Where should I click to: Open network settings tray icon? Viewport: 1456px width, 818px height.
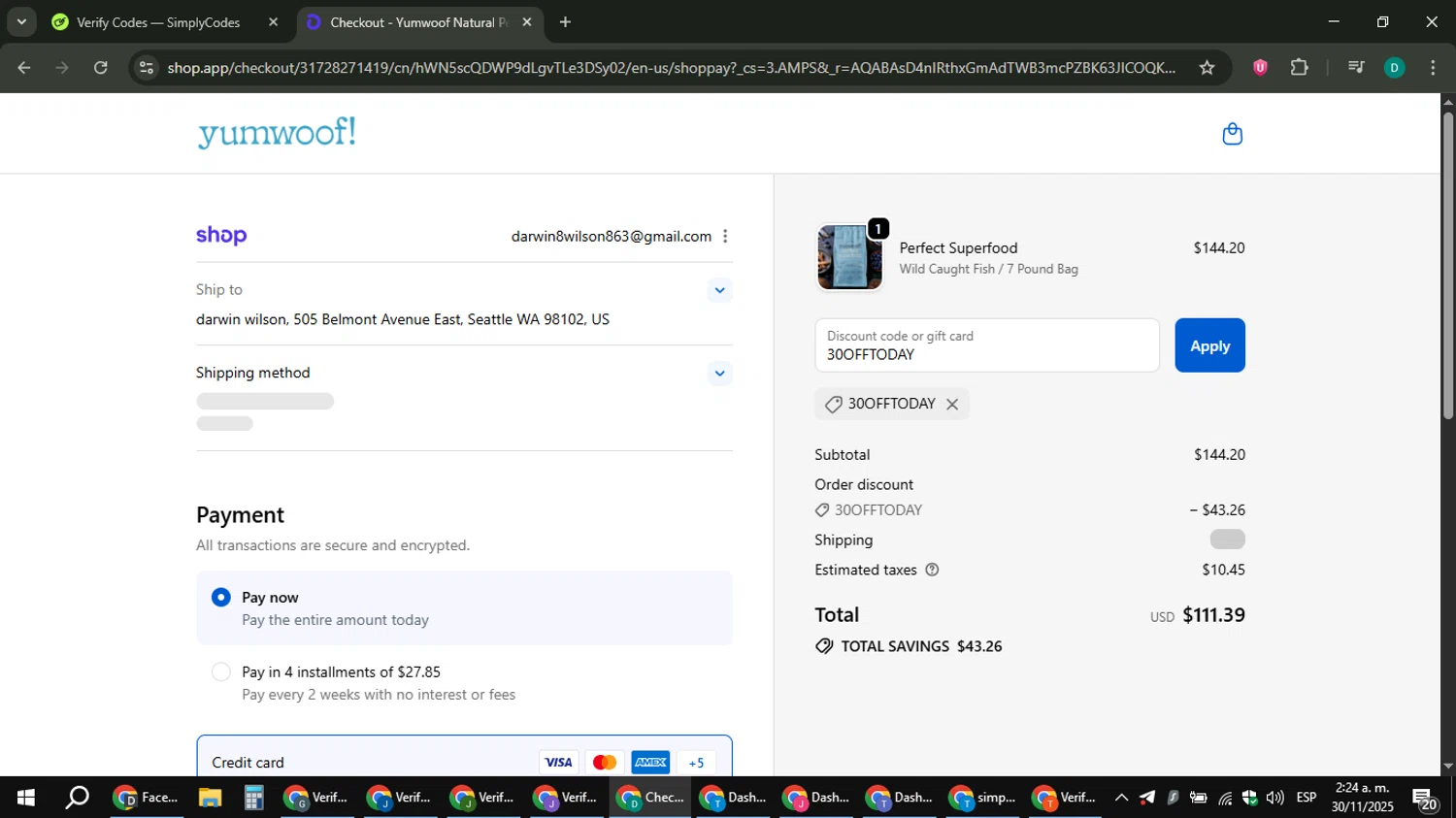pos(1225,798)
